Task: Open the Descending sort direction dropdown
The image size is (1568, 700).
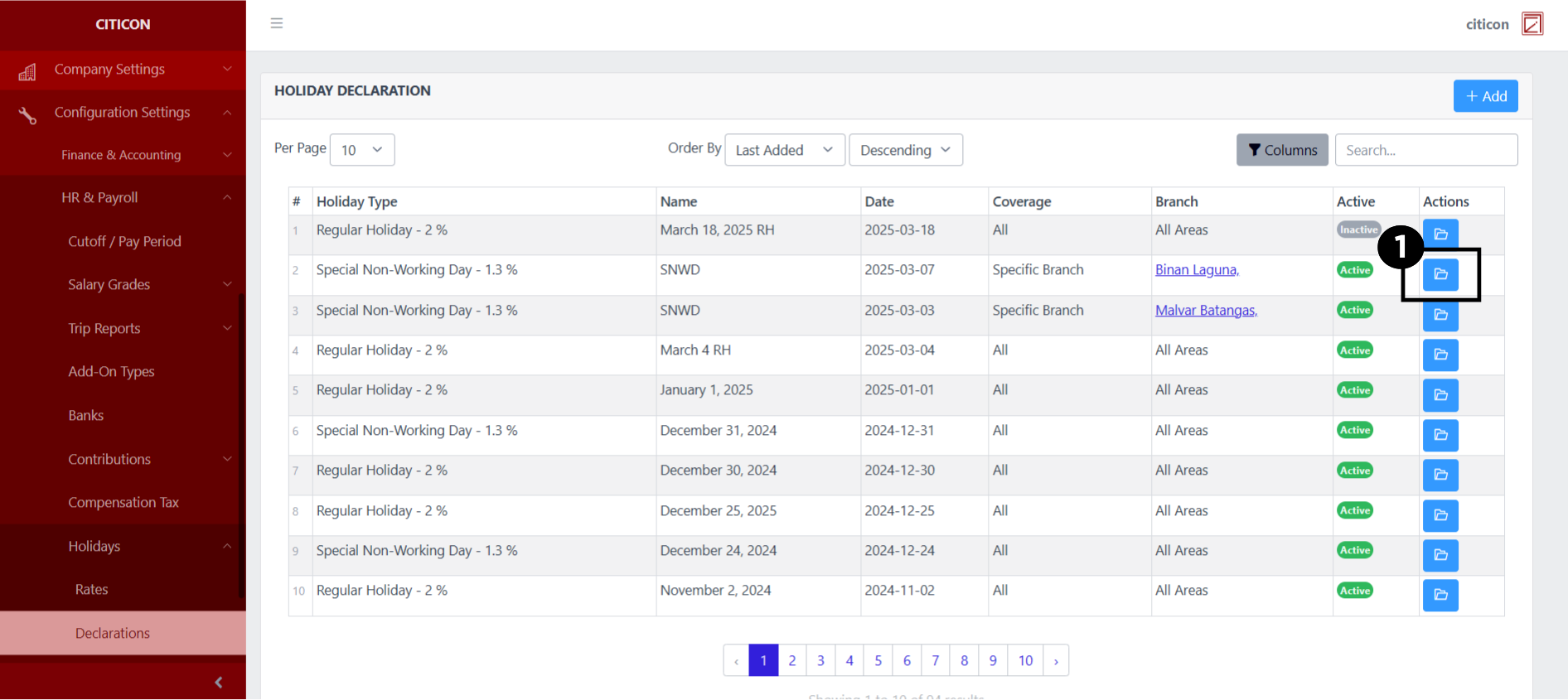Action: pos(905,150)
